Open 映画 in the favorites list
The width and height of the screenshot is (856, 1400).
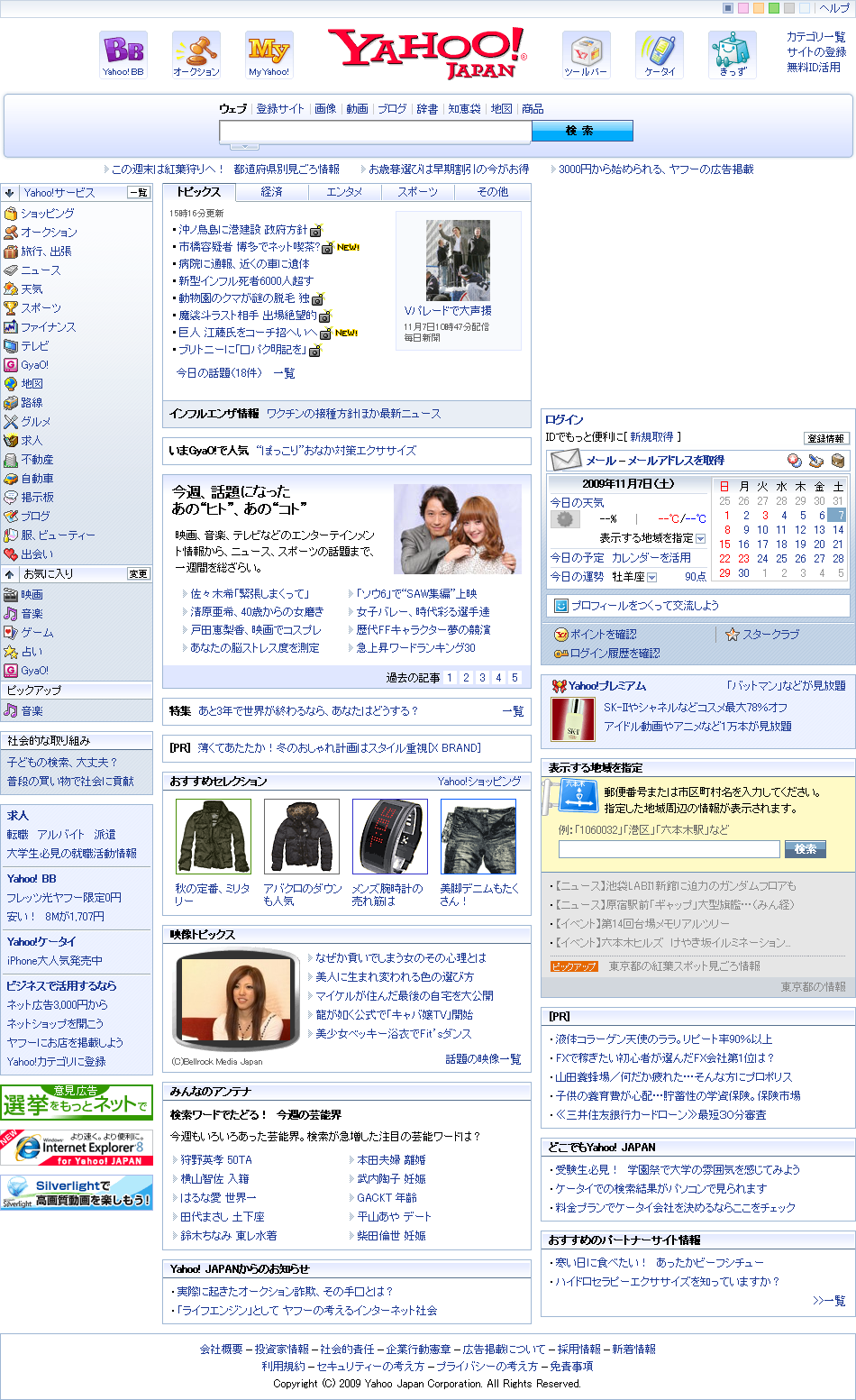coord(32,595)
